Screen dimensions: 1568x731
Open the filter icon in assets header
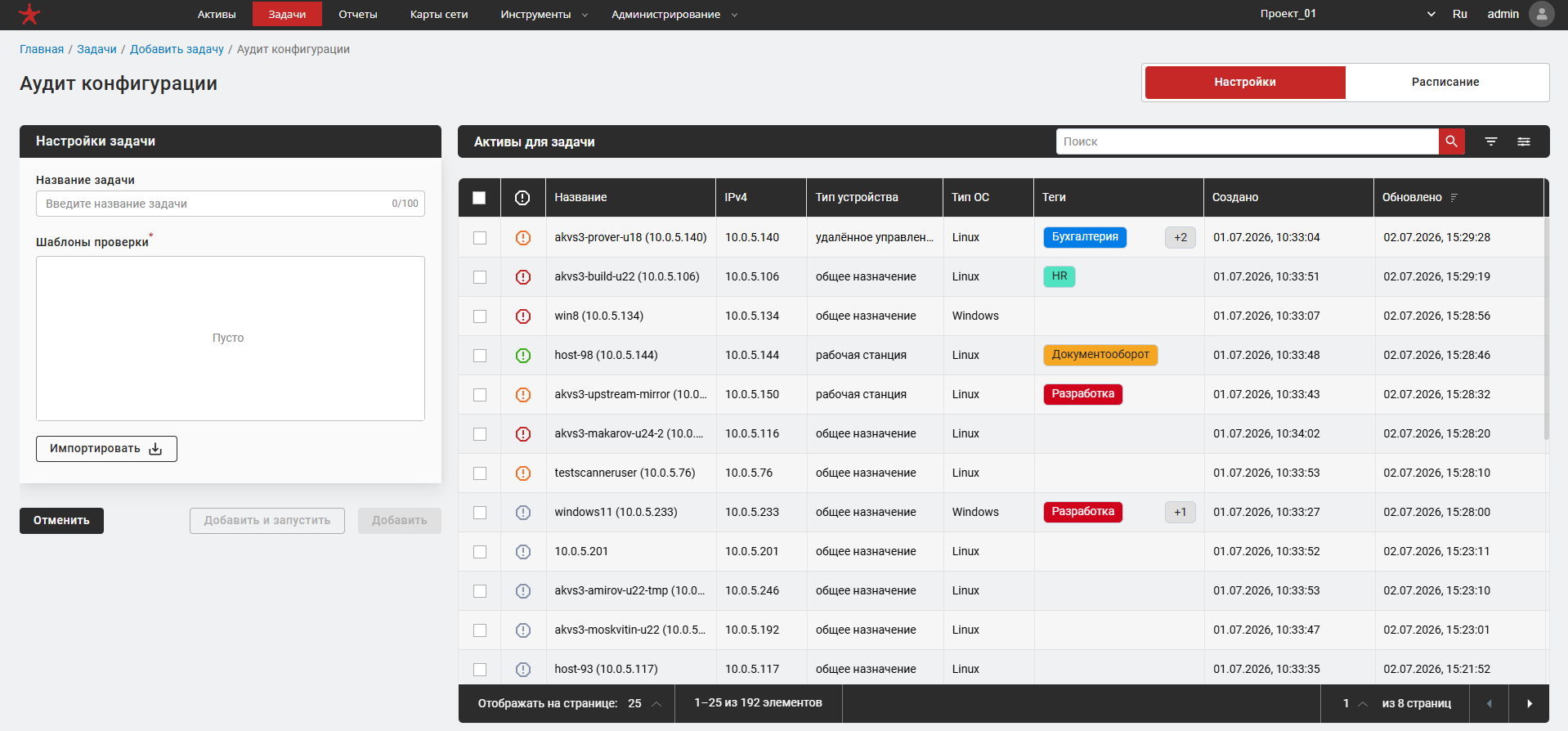[1491, 141]
